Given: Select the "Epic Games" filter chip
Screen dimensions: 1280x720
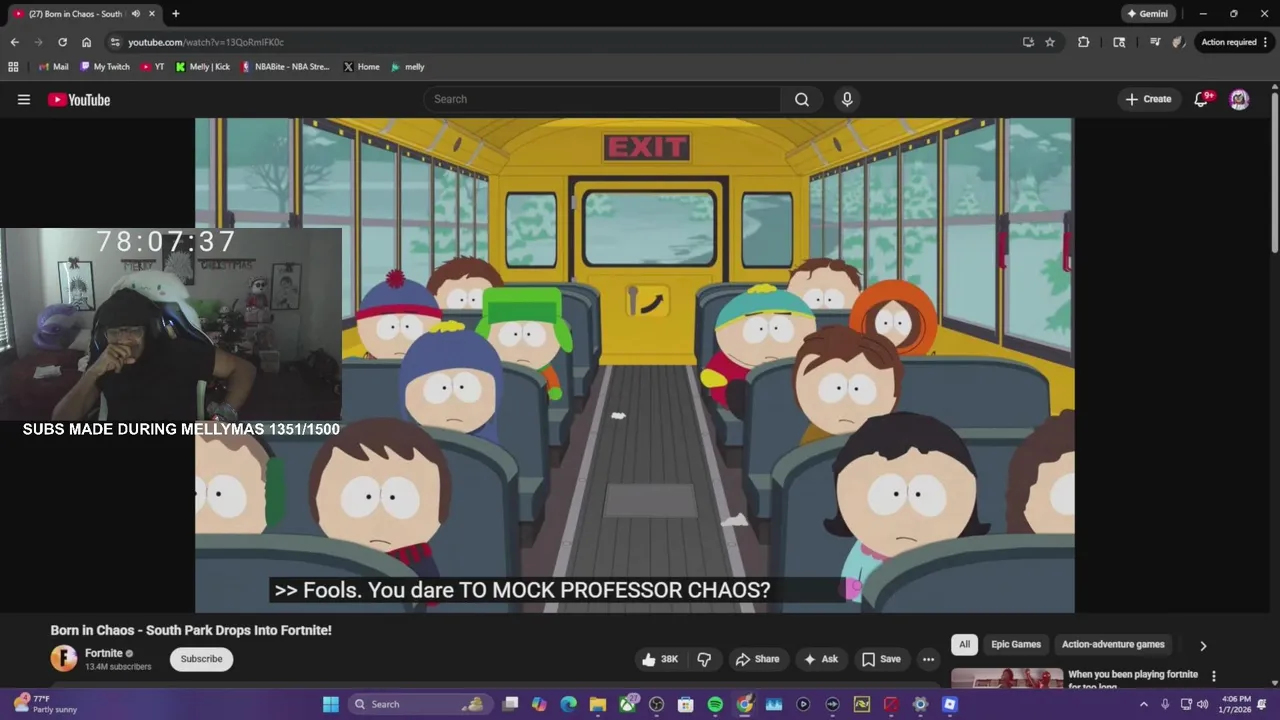Looking at the screenshot, I should point(1016,645).
